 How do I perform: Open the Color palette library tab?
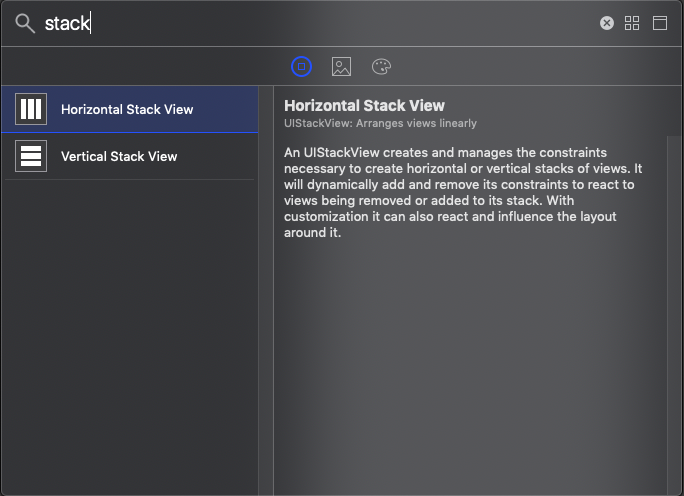381,67
